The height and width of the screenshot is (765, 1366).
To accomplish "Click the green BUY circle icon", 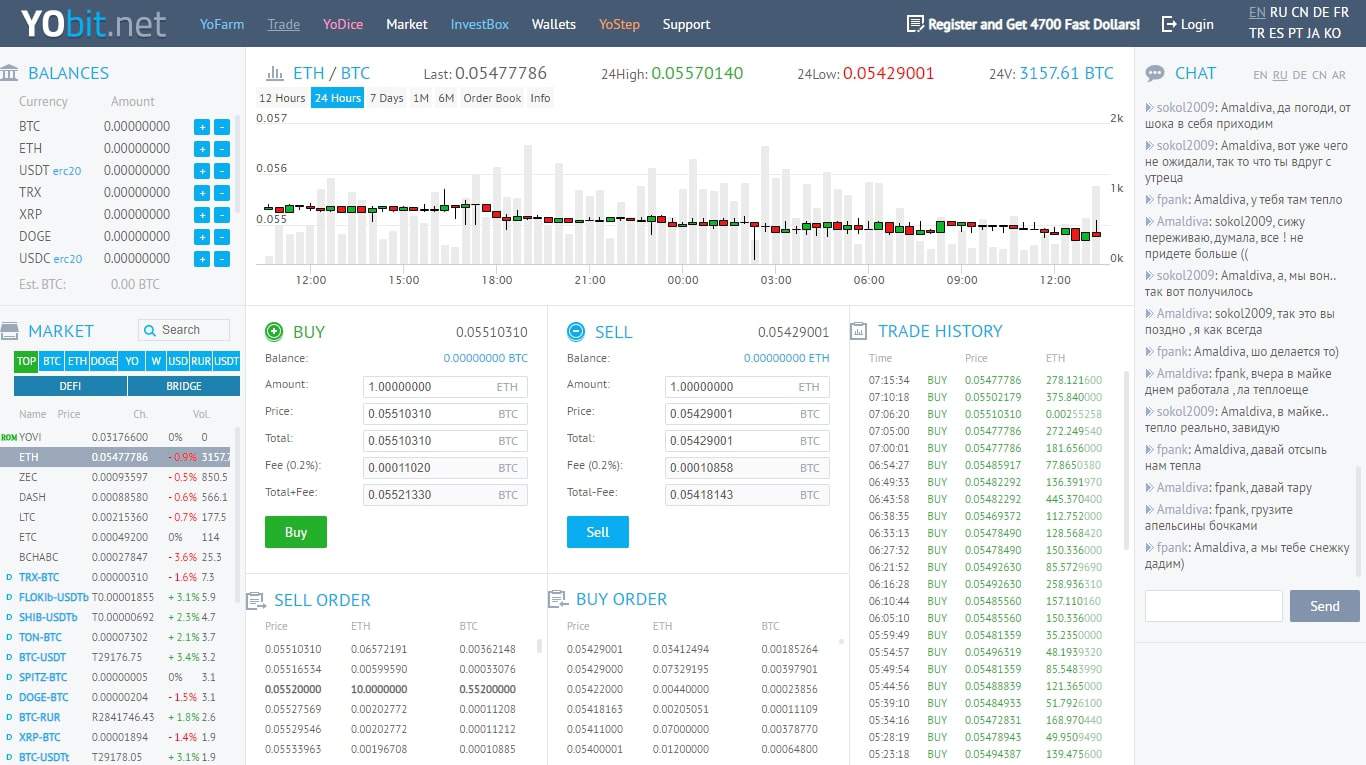I will pyautogui.click(x=273, y=331).
